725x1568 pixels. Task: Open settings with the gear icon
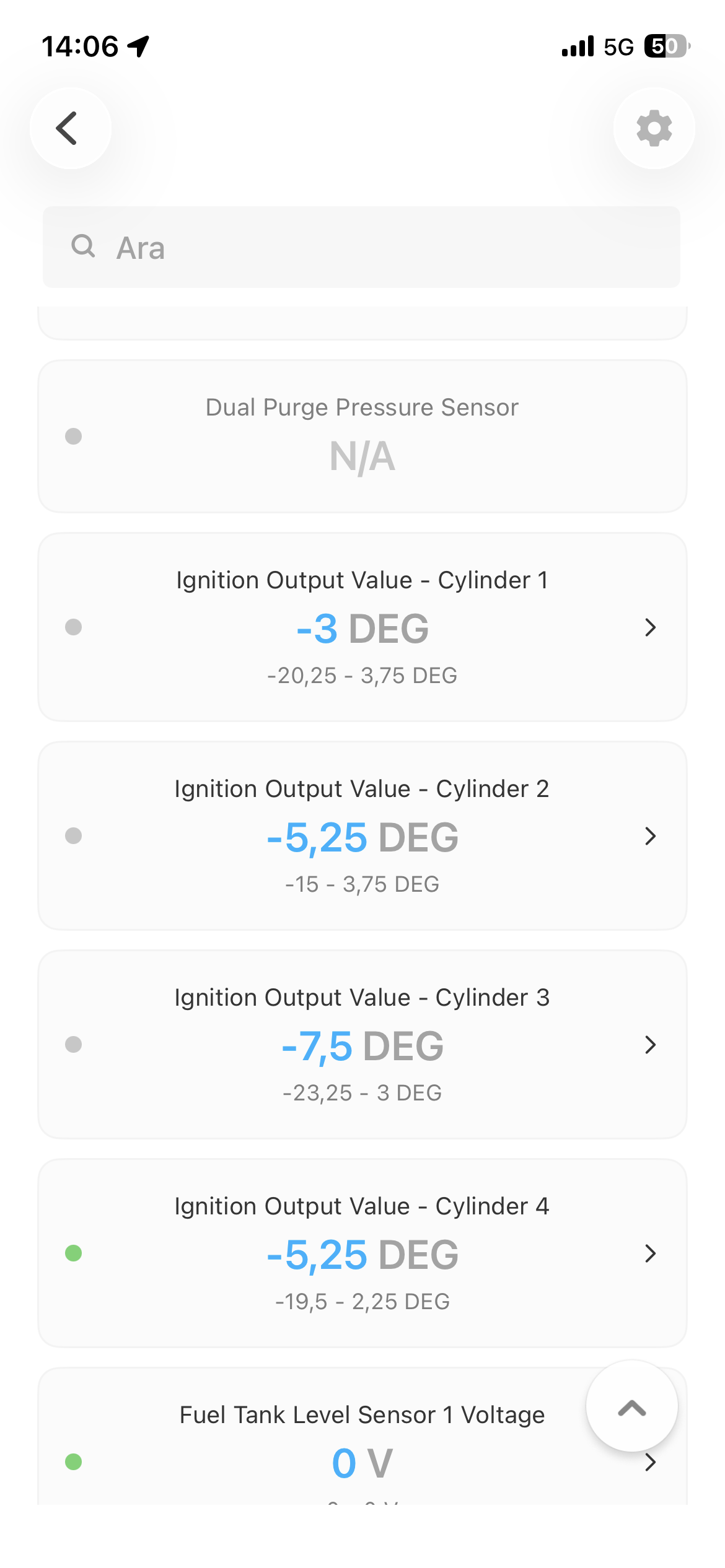pyautogui.click(x=654, y=128)
